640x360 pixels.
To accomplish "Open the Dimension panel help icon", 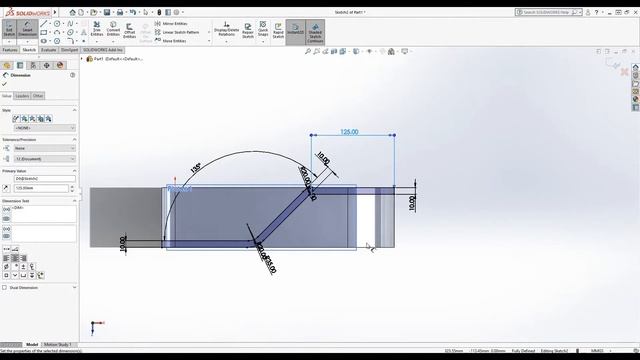I will pyautogui.click(x=73, y=75).
